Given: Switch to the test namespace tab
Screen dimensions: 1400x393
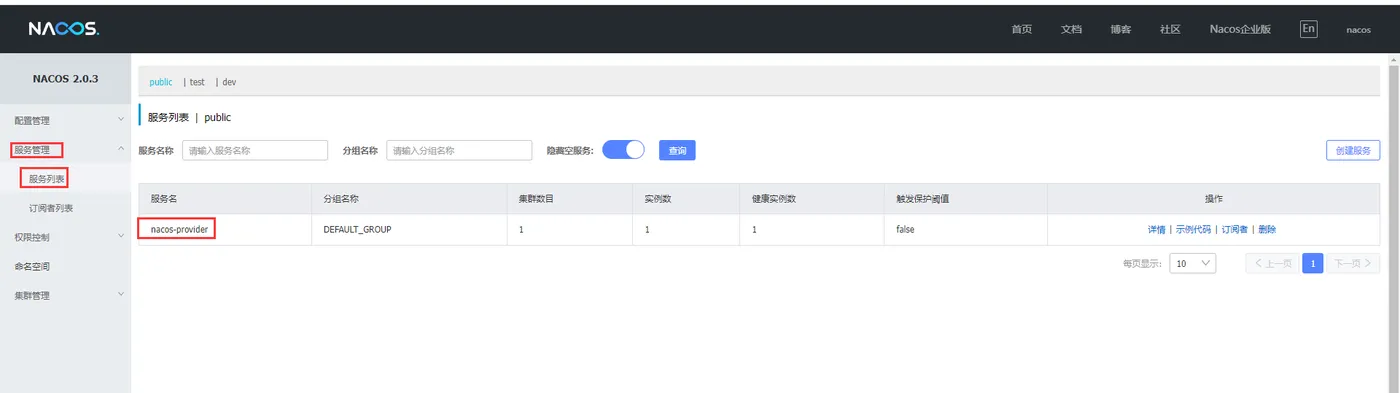Looking at the screenshot, I should click(197, 82).
